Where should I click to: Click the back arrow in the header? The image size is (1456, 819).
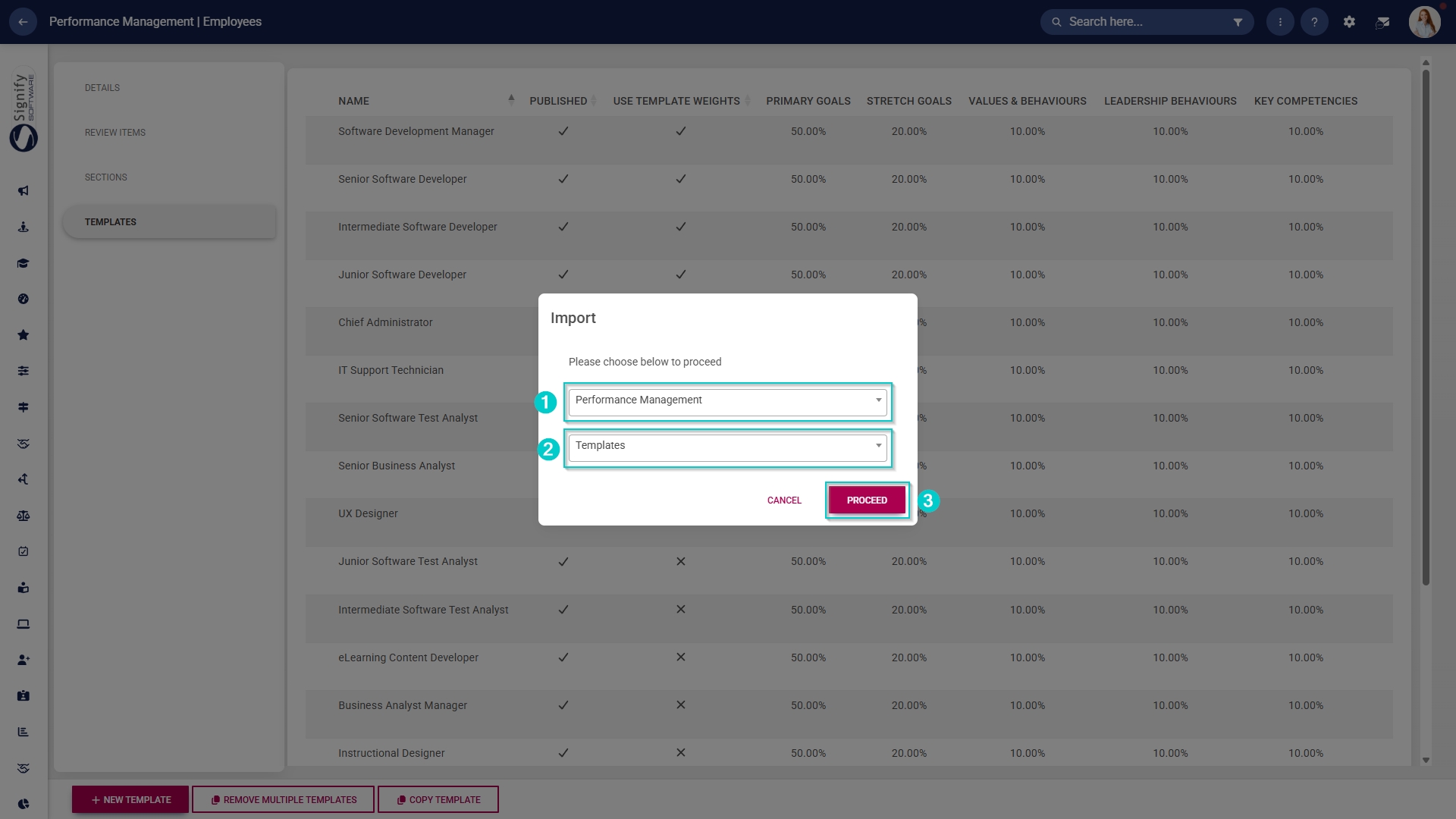coord(23,22)
